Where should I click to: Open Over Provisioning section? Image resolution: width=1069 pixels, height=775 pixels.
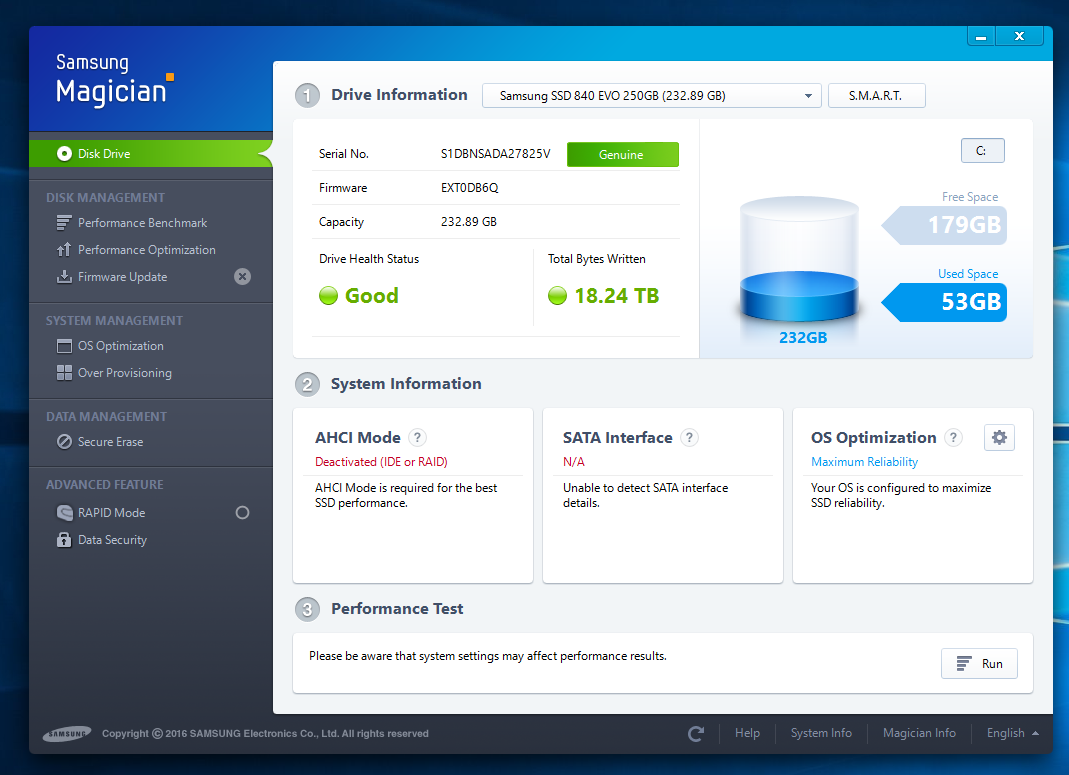tap(125, 373)
